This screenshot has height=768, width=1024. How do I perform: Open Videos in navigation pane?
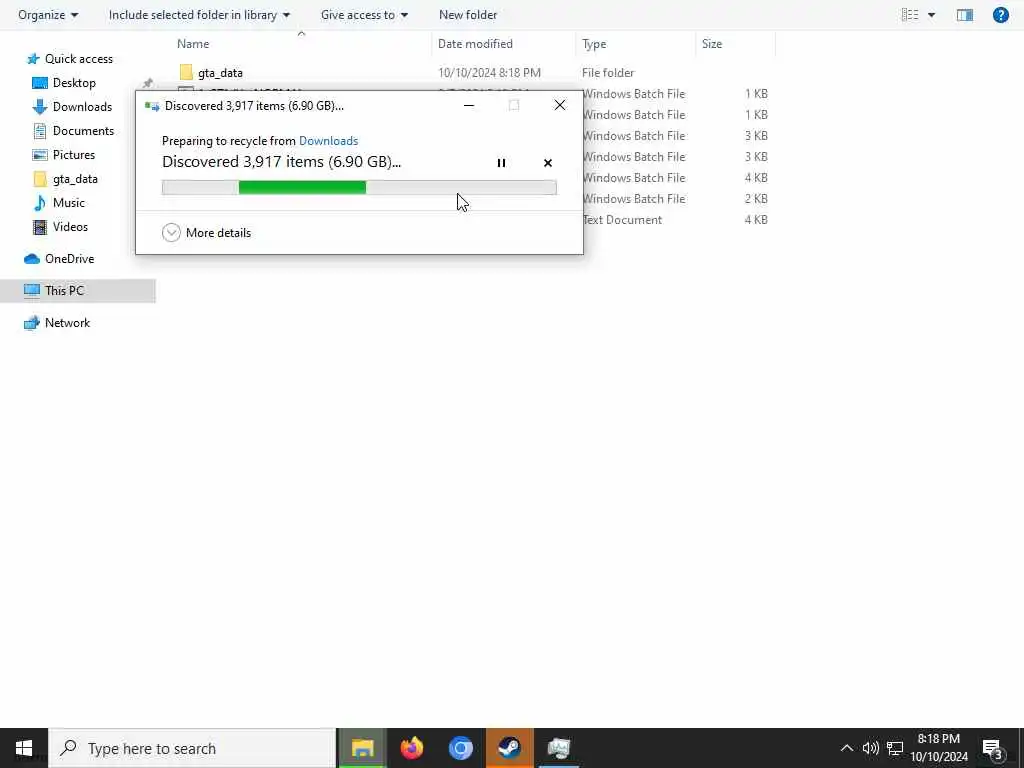(x=60, y=227)
